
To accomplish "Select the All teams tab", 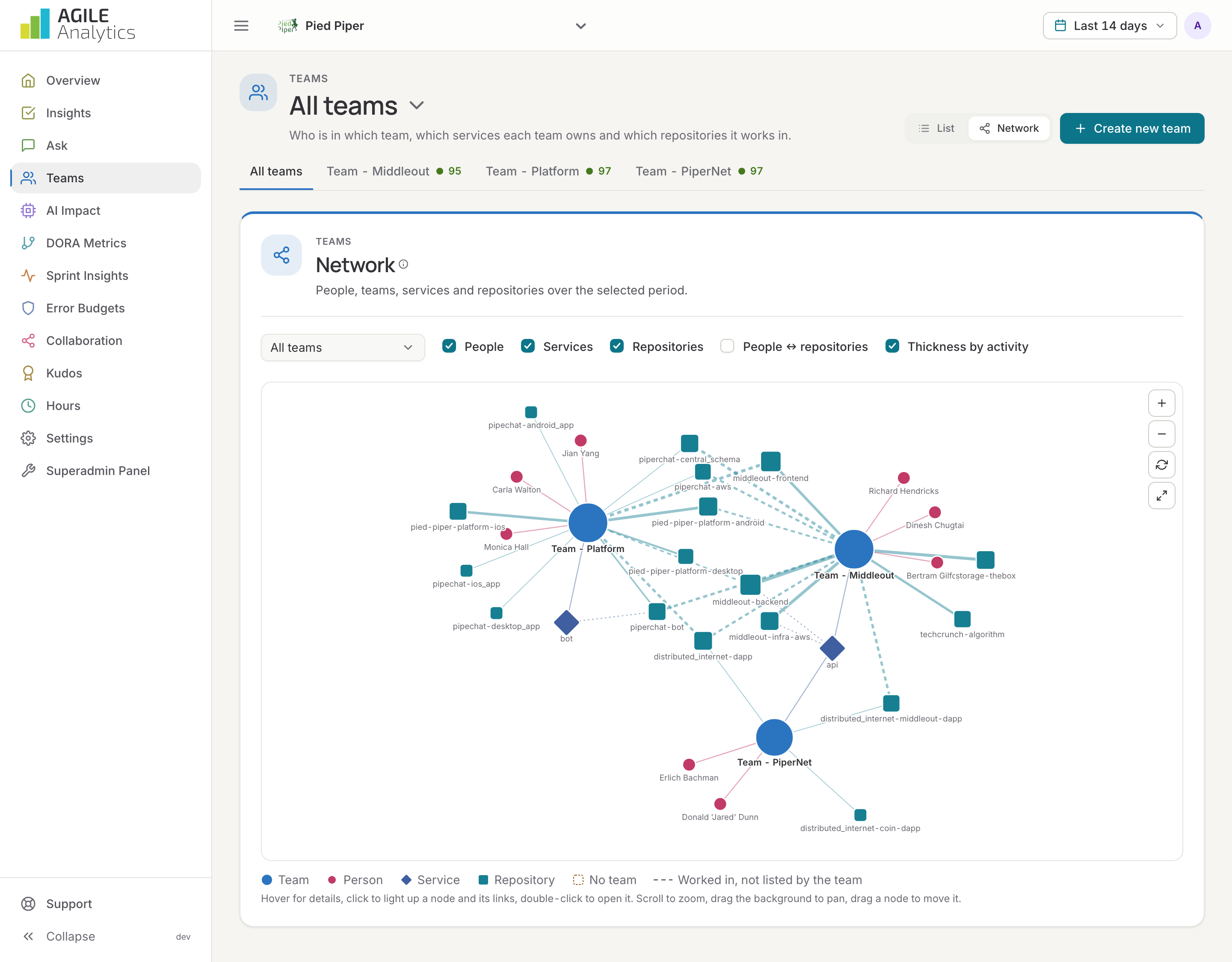I will click(x=276, y=171).
